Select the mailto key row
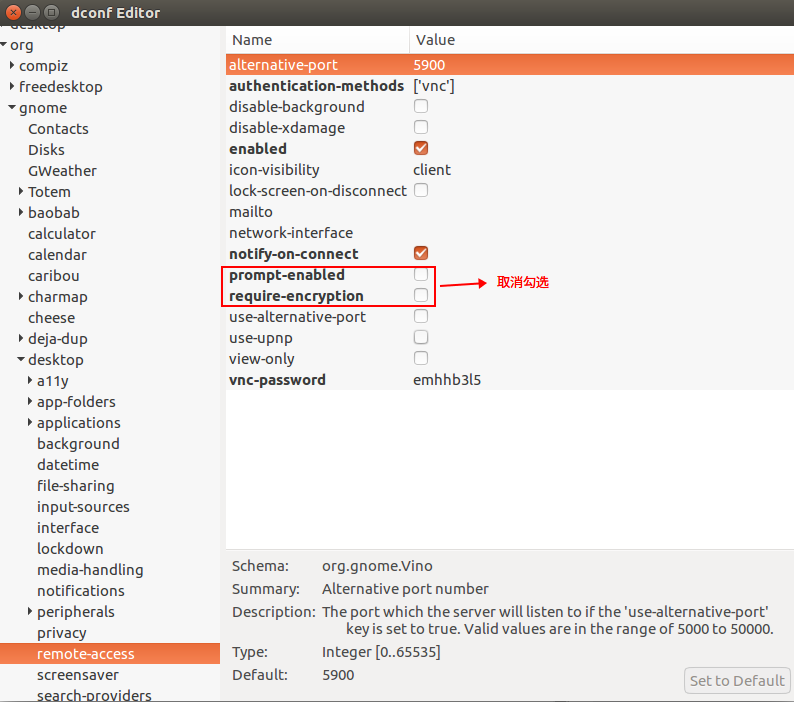Screen dimensions: 794x702 [x=510, y=212]
